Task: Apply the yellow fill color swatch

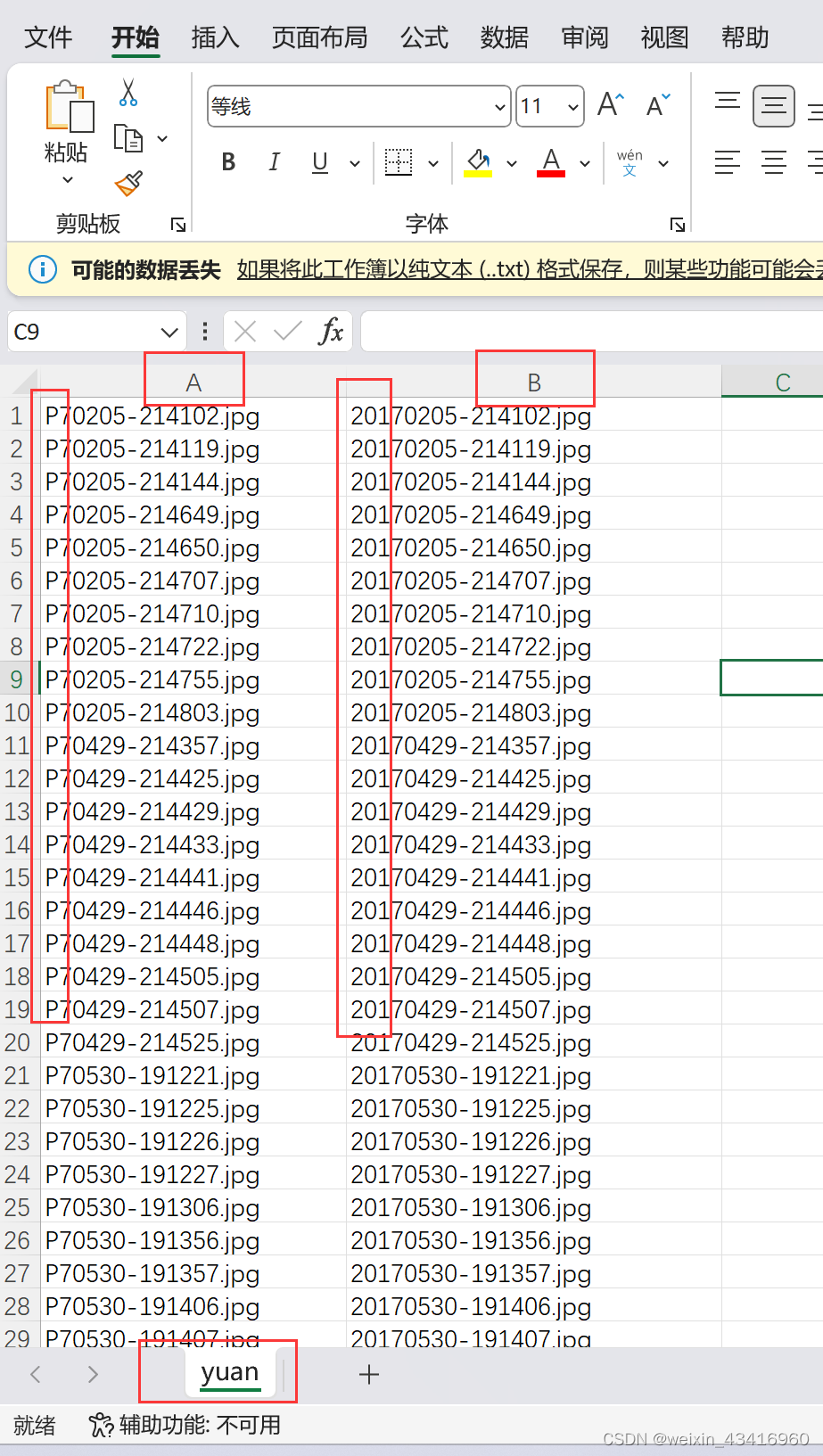Action: pos(478,162)
